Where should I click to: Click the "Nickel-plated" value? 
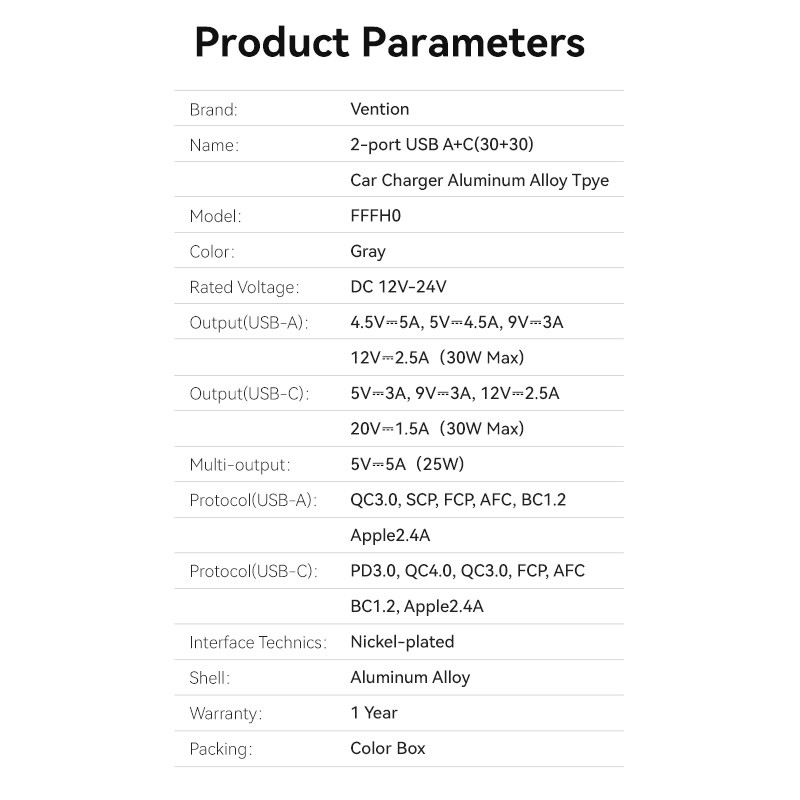point(402,642)
